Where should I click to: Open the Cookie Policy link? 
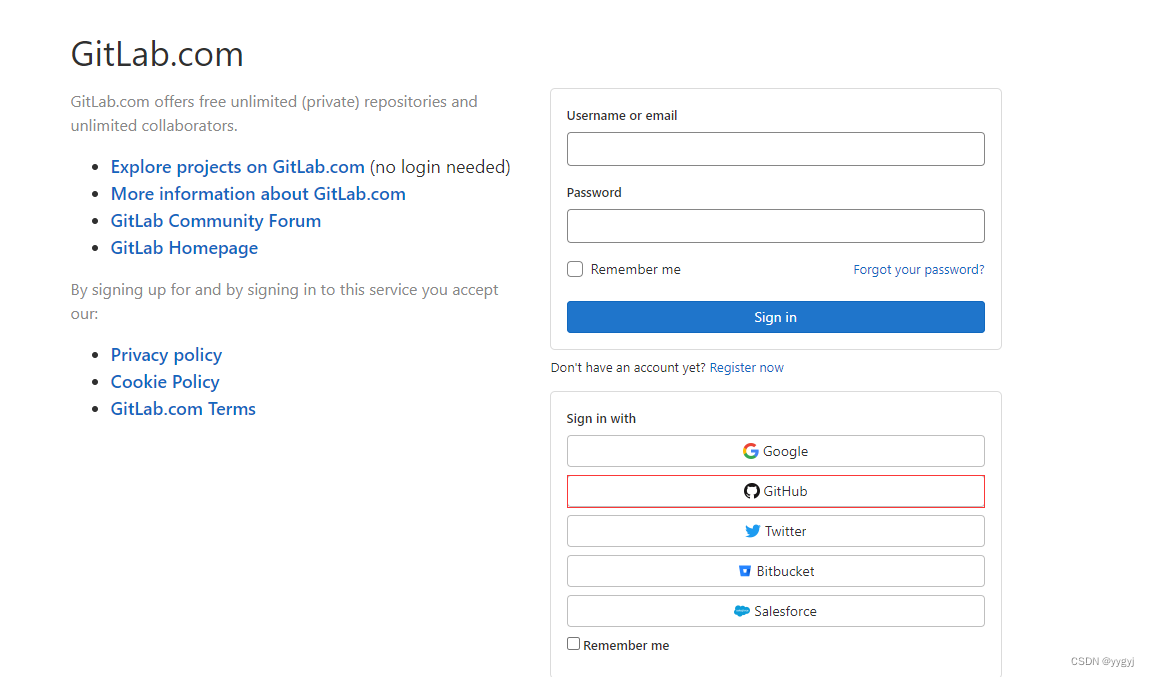pyautogui.click(x=165, y=382)
